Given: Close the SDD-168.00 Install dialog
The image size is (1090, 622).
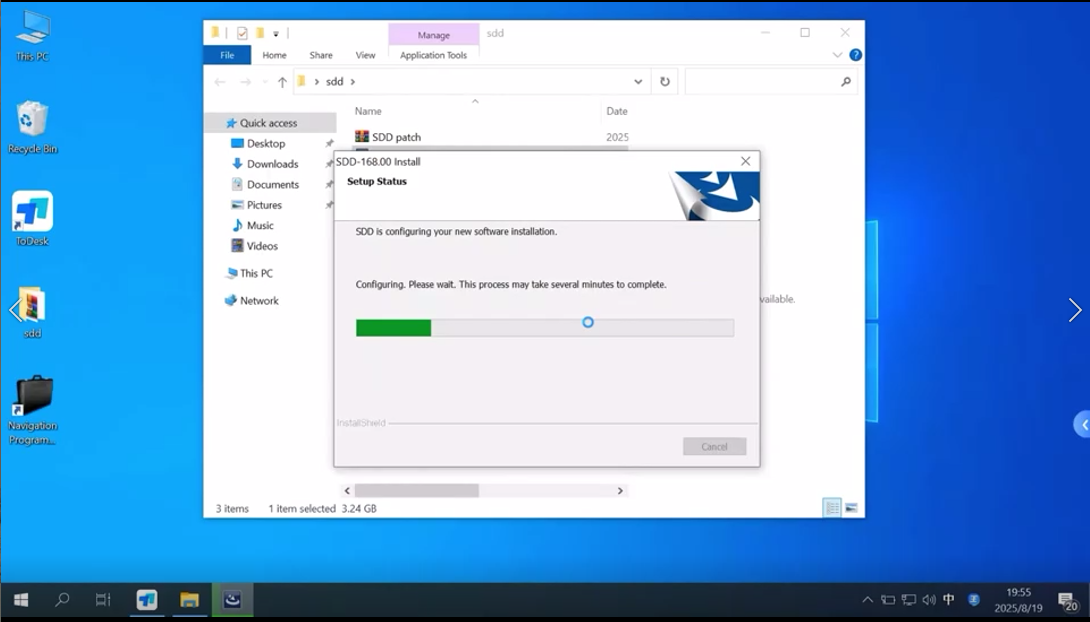Looking at the screenshot, I should [x=745, y=161].
